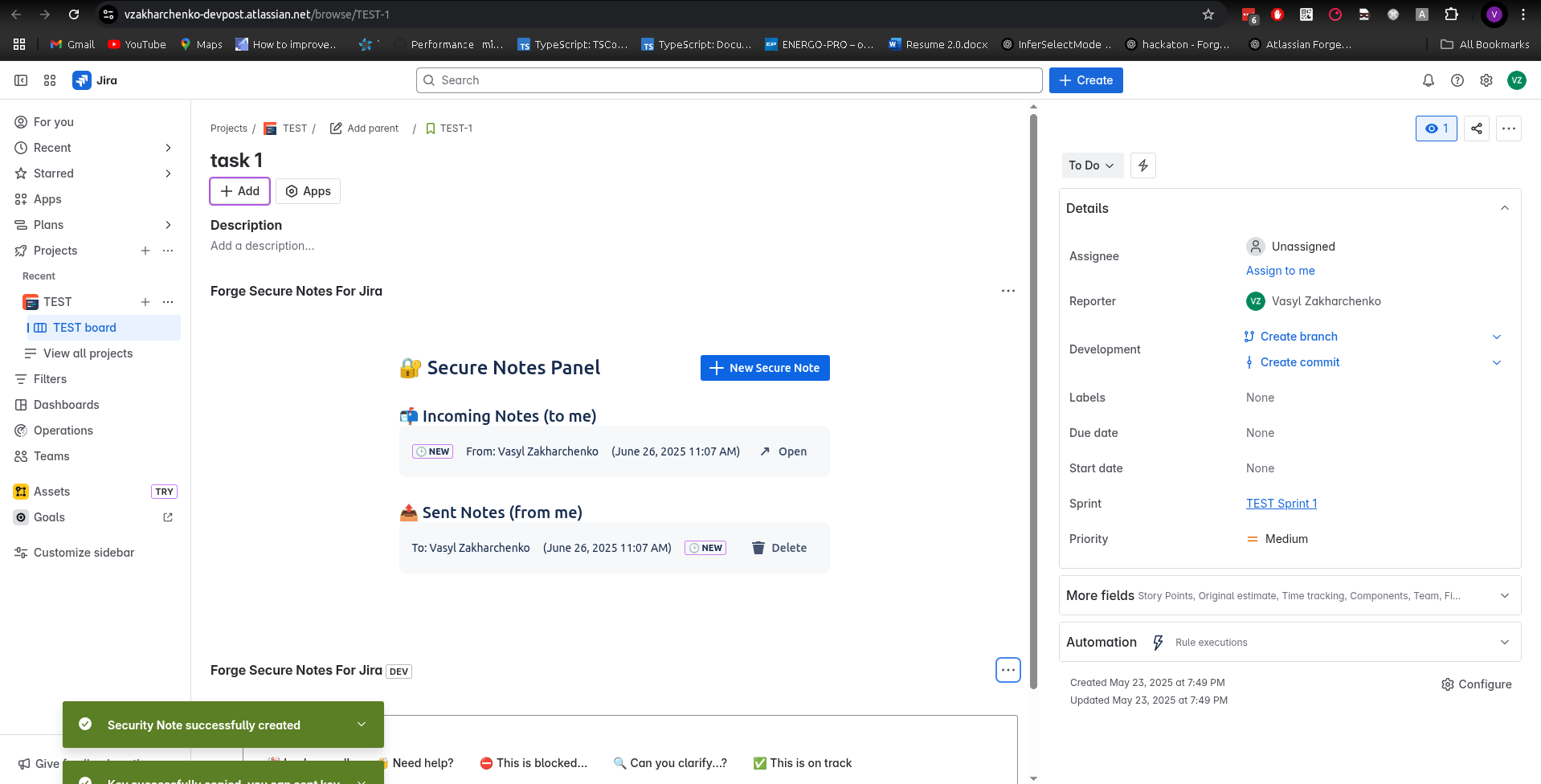
Task: Click the Add button under task title
Action: [x=239, y=191]
